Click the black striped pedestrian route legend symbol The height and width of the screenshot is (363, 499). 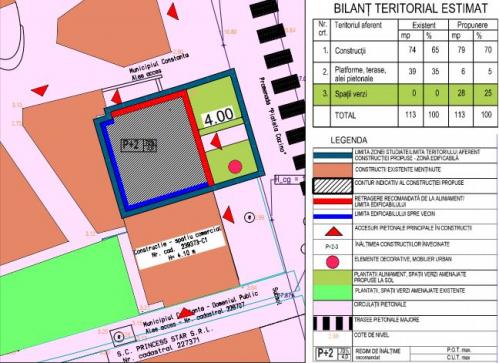[x=333, y=324]
